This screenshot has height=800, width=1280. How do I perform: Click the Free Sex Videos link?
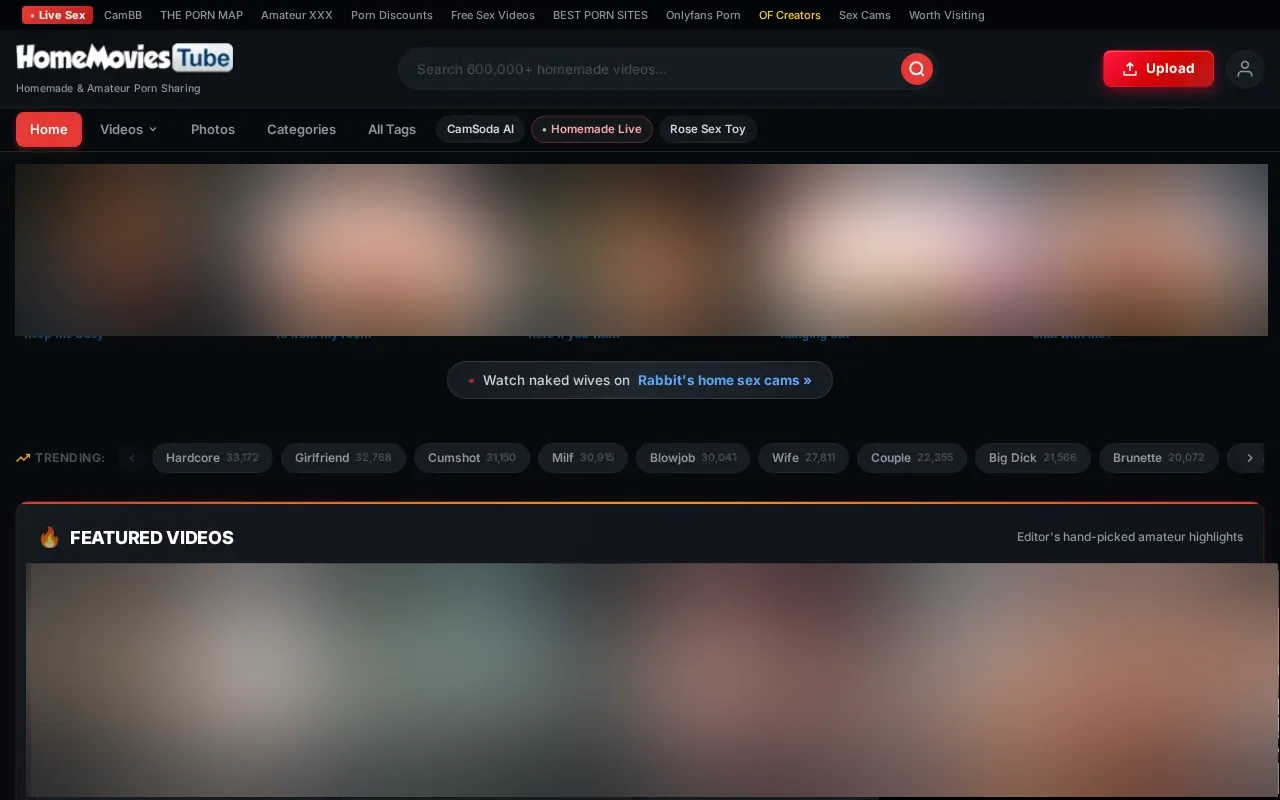[493, 15]
